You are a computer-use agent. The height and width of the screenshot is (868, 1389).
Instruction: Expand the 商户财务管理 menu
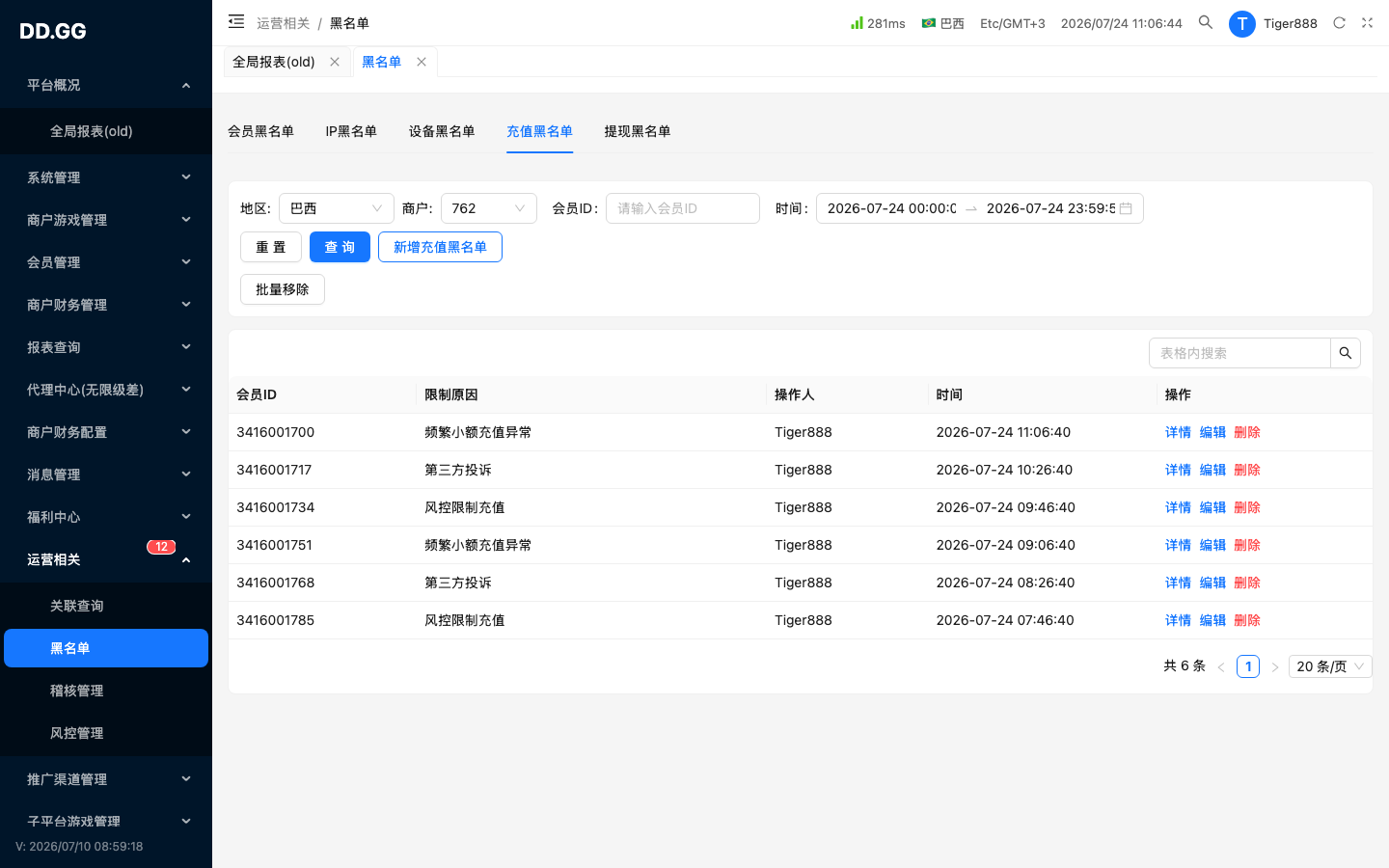point(106,305)
